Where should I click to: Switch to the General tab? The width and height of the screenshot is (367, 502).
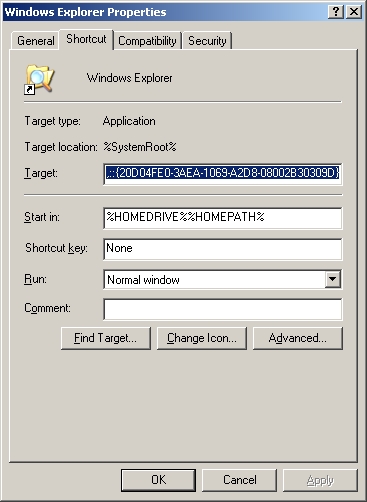click(x=36, y=41)
